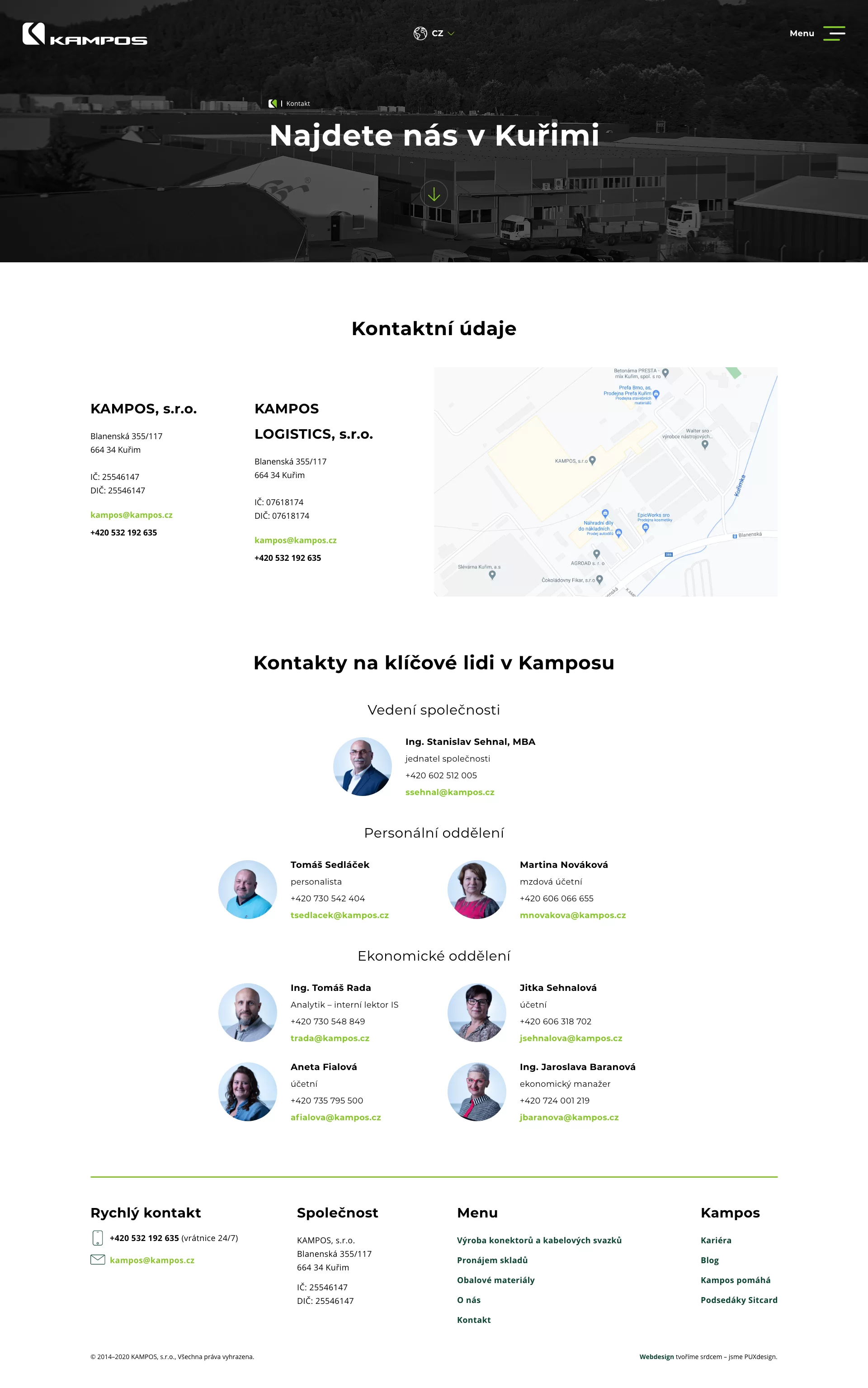The image size is (868, 1388).
Task: Open Výroba konektorů a kabelových svazků link
Action: coord(539,1240)
